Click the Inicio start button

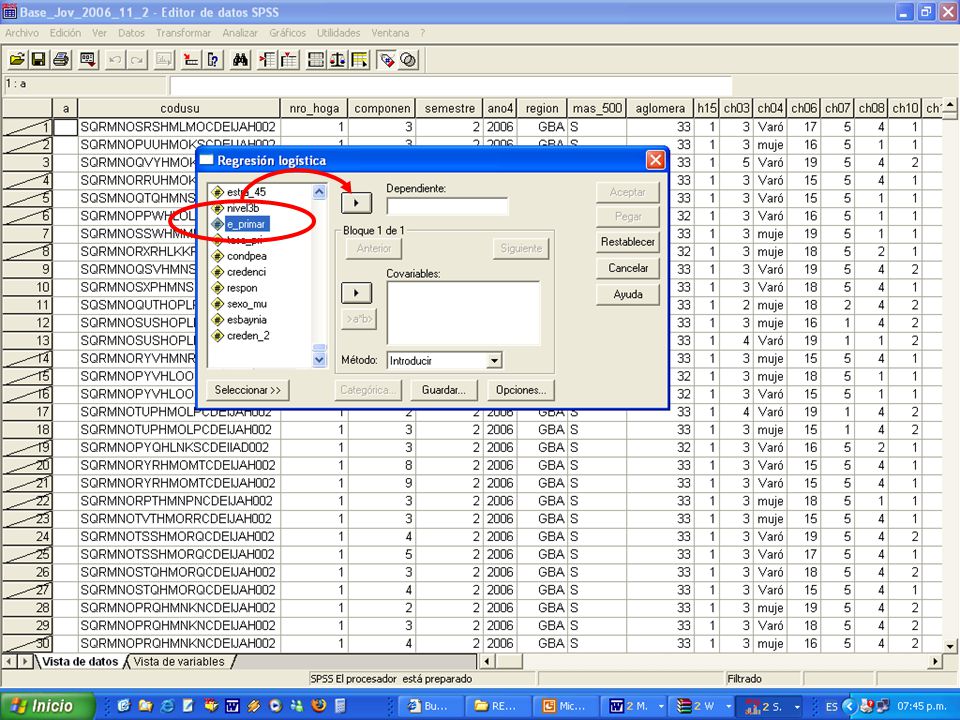tap(48, 706)
